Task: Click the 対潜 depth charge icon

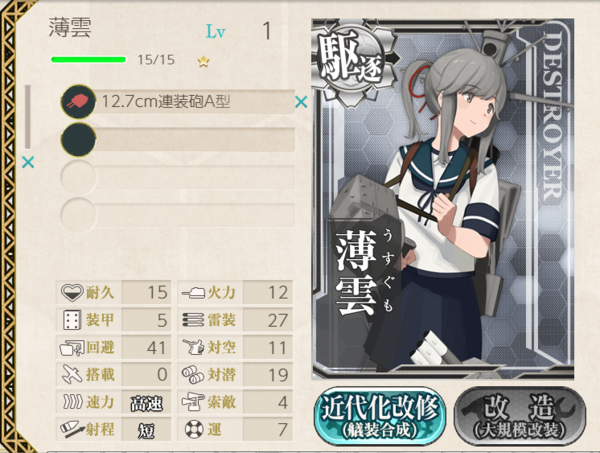Action: [x=193, y=375]
